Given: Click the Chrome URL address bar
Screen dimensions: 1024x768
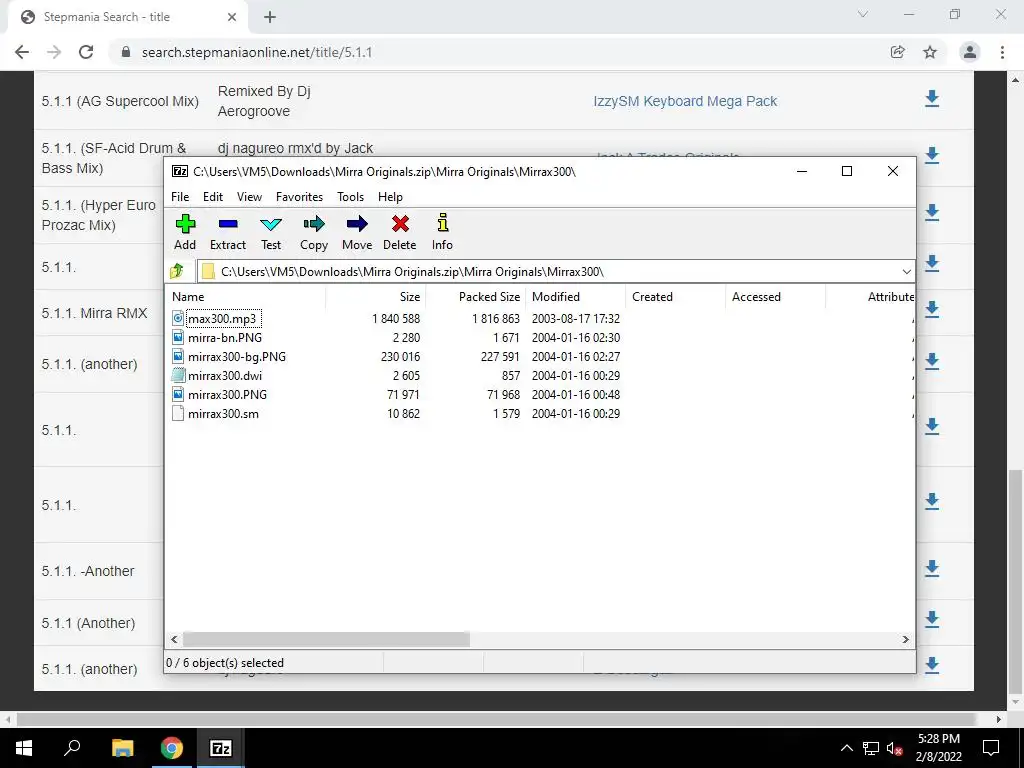Looking at the screenshot, I should (x=496, y=52).
